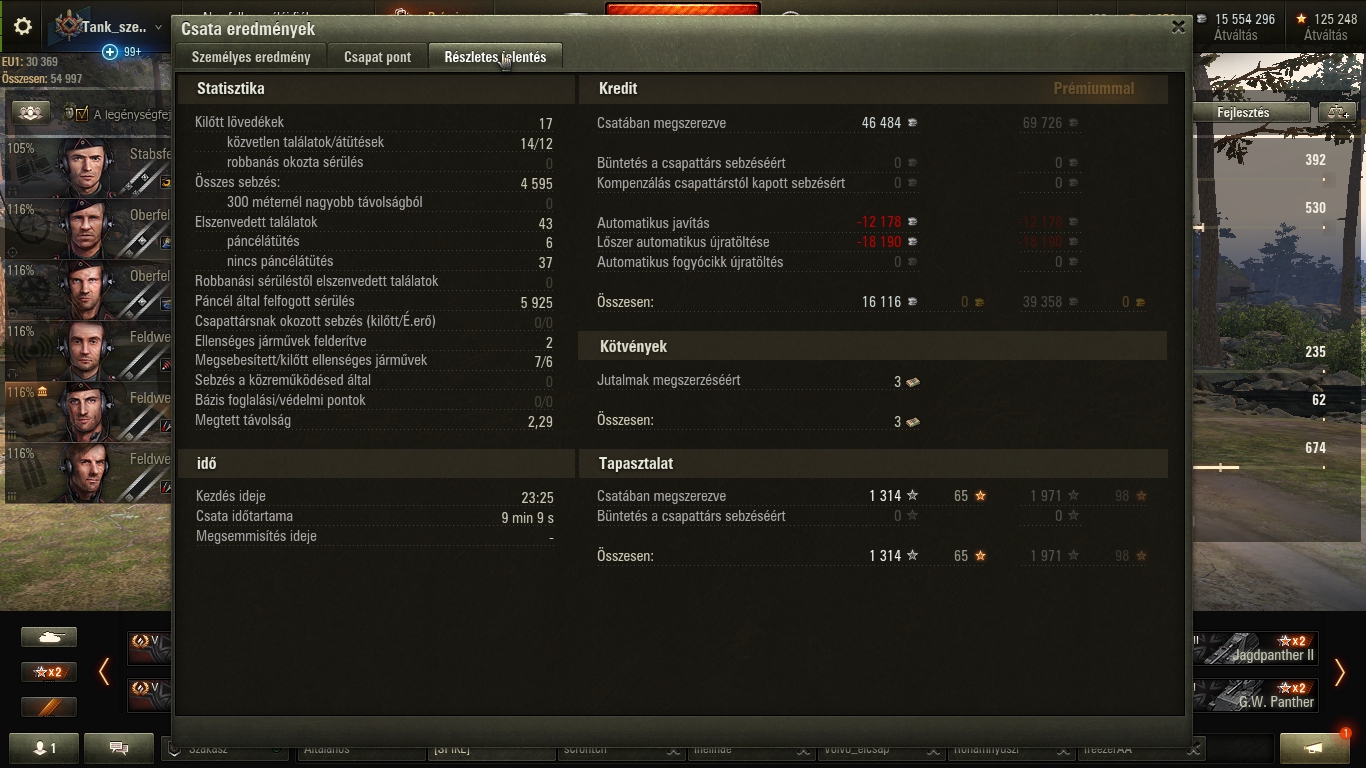Open the crew group icon button

(30, 113)
